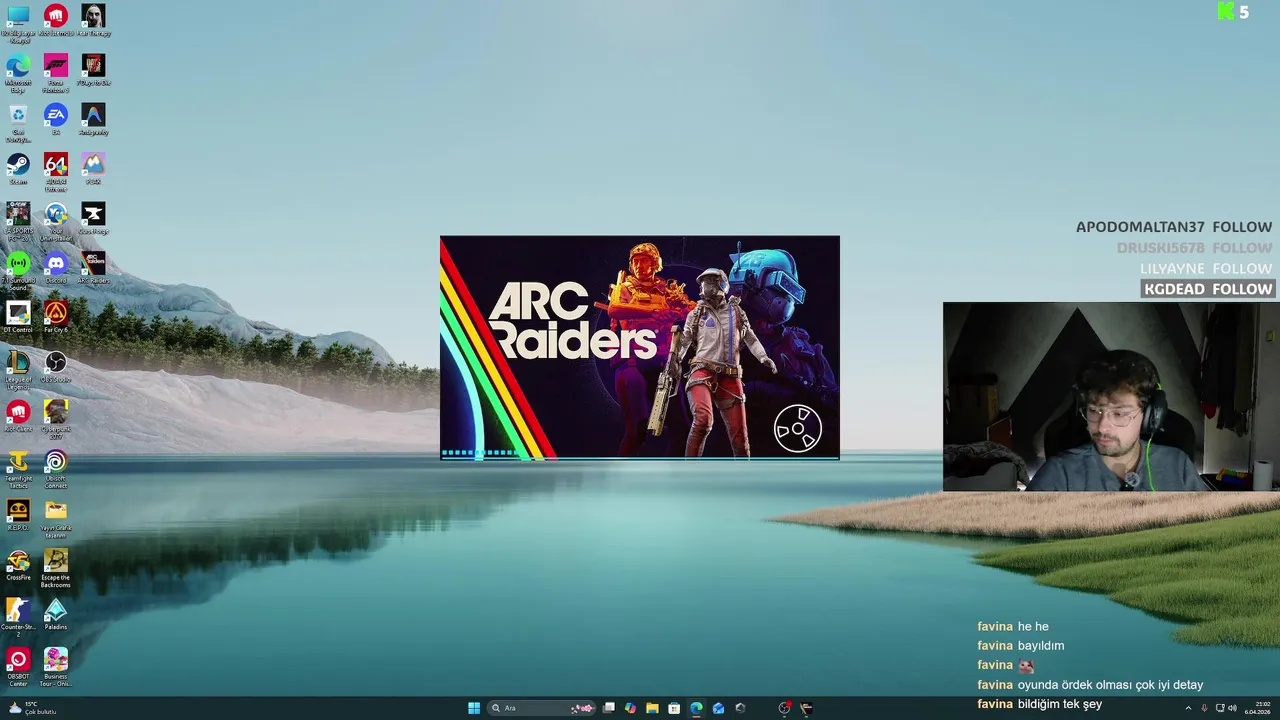Open Task View from the taskbar

(x=608, y=708)
